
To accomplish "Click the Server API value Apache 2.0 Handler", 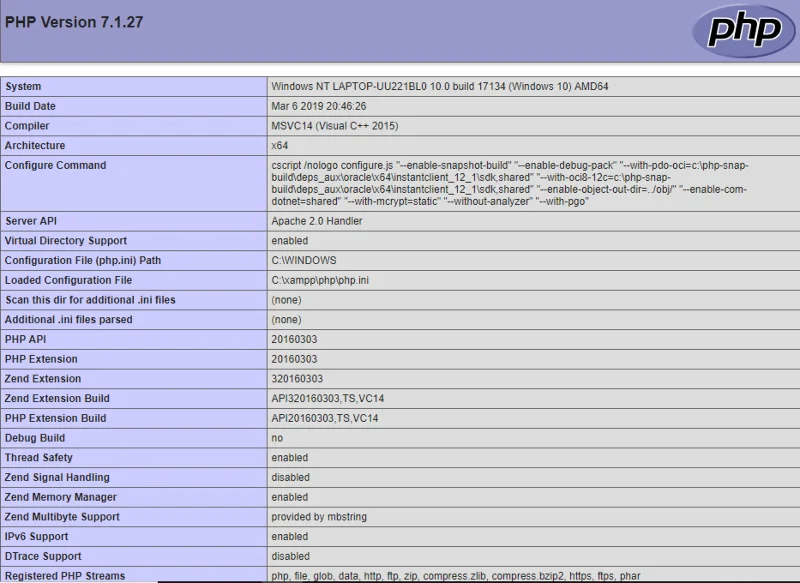I will tap(317, 221).
